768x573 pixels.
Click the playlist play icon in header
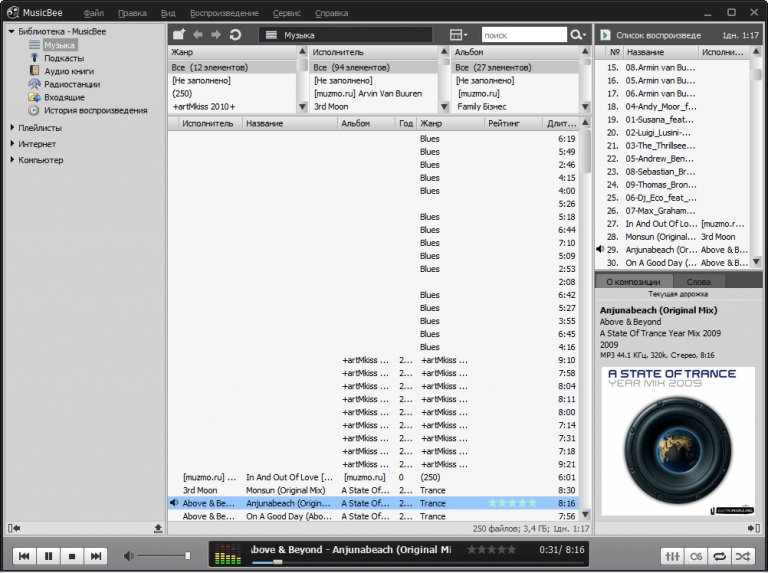point(606,35)
